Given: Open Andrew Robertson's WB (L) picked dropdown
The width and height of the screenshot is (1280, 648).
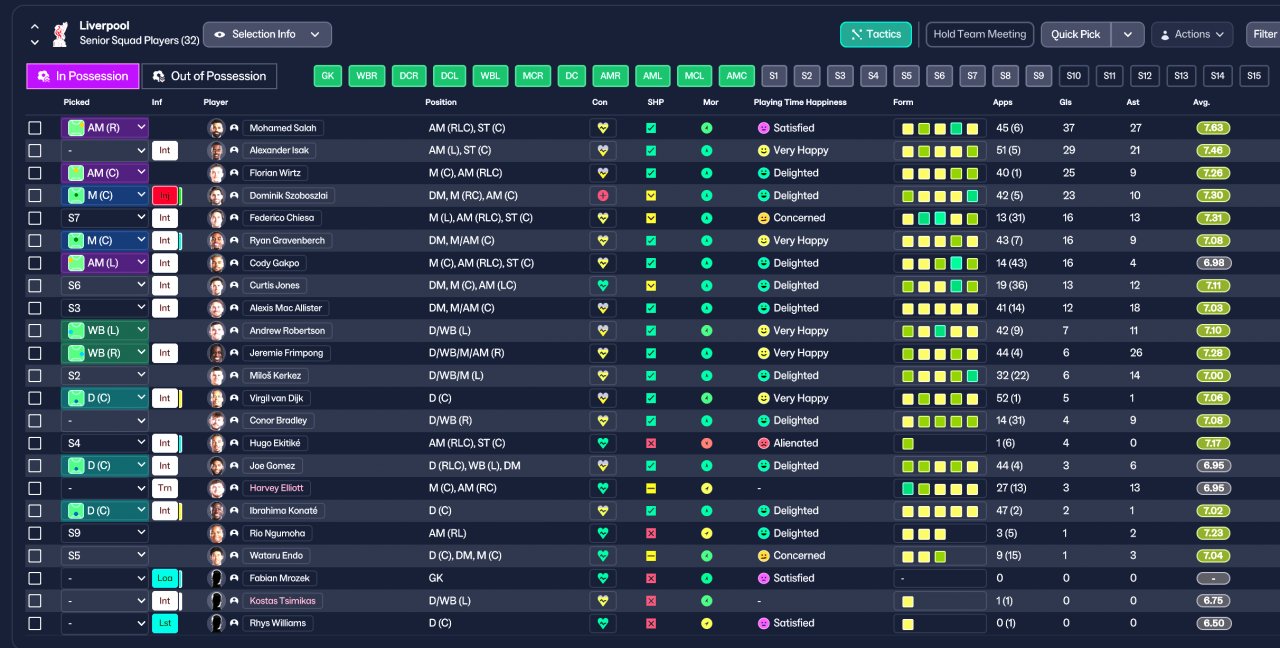Looking at the screenshot, I should [x=105, y=331].
